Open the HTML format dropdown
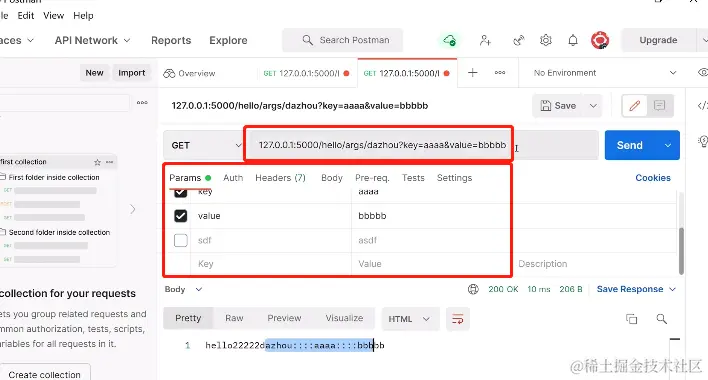 (x=410, y=319)
